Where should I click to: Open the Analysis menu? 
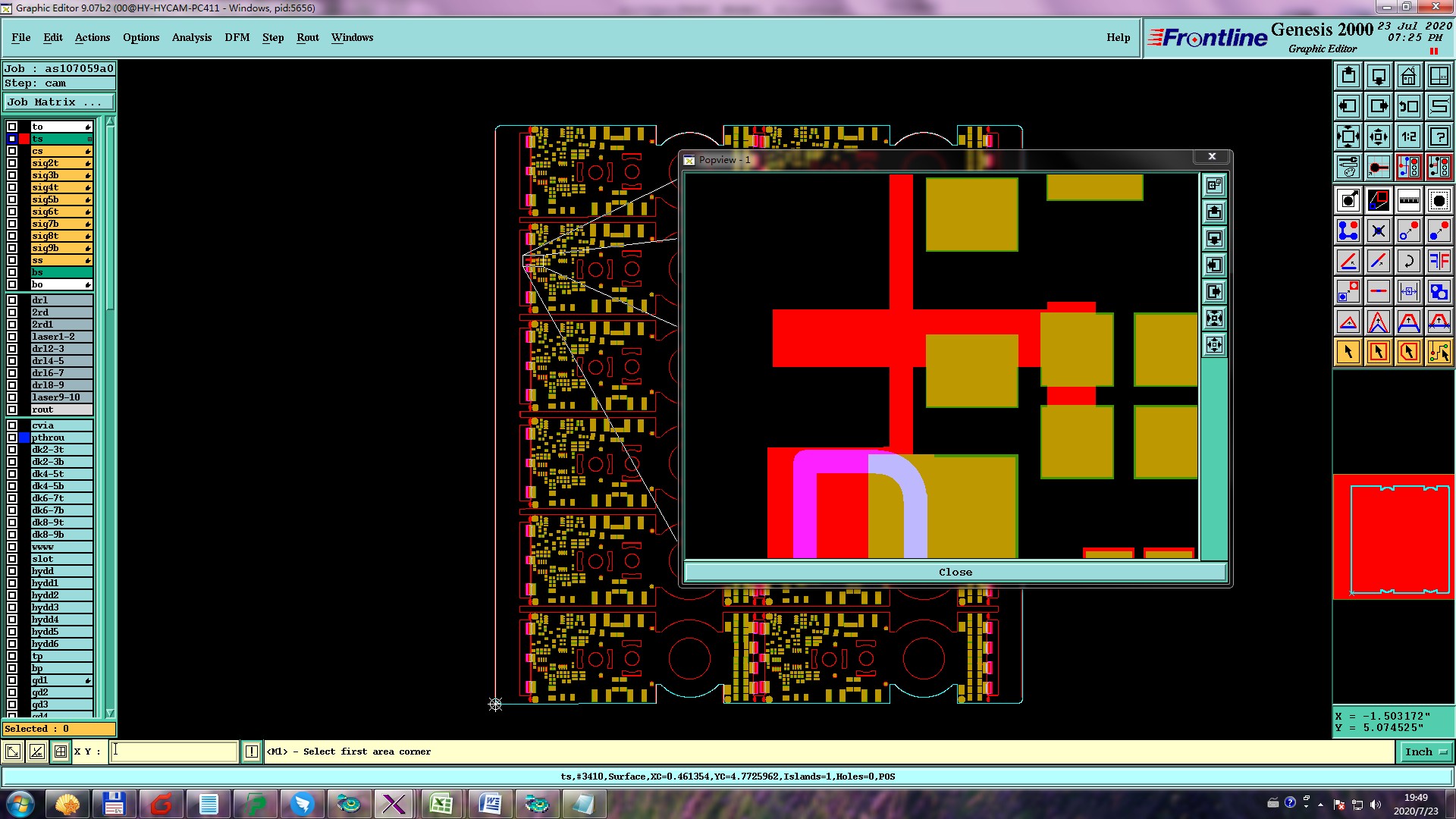click(191, 37)
